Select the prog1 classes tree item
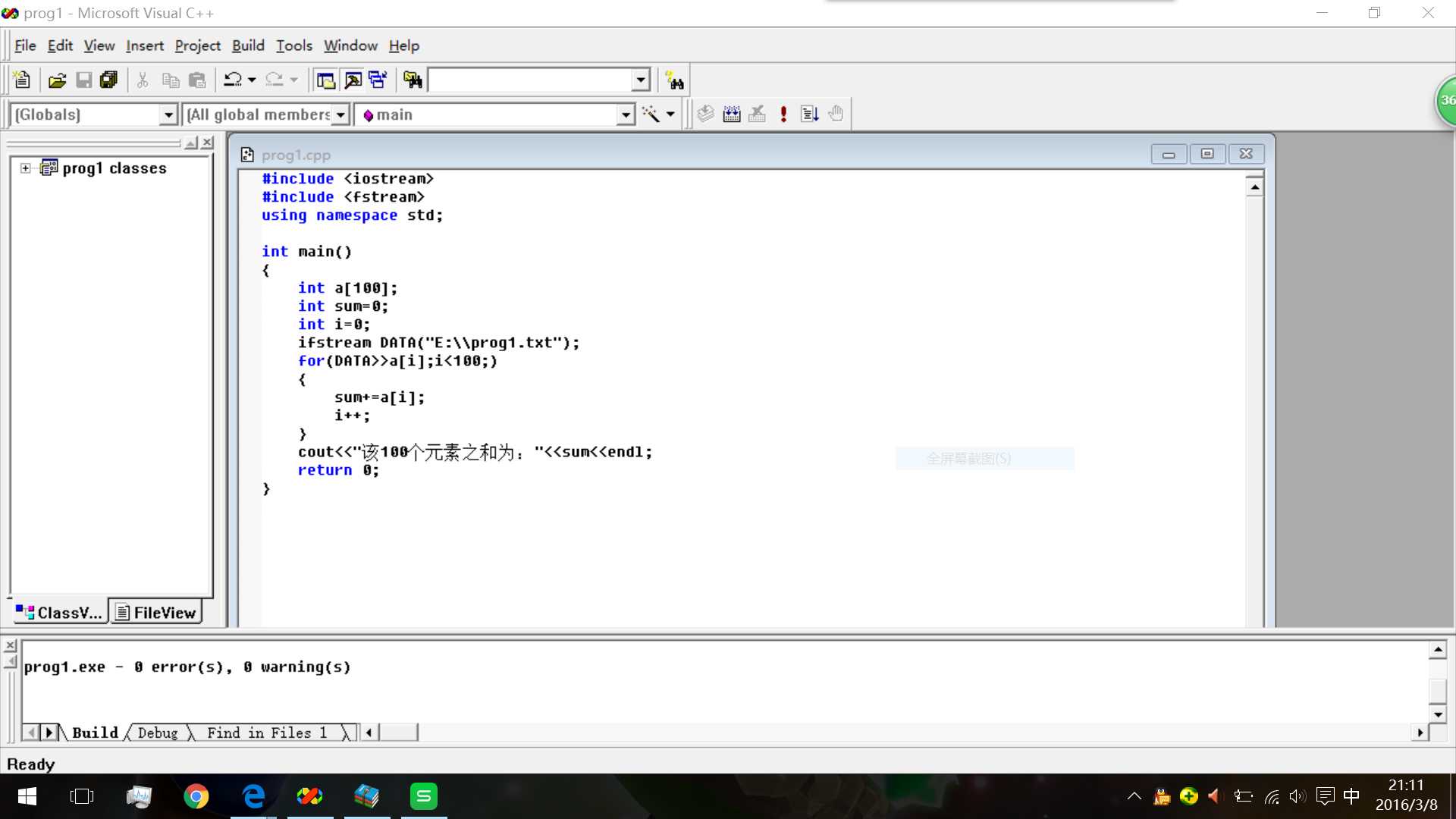Viewport: 1456px width, 819px height. 115,168
